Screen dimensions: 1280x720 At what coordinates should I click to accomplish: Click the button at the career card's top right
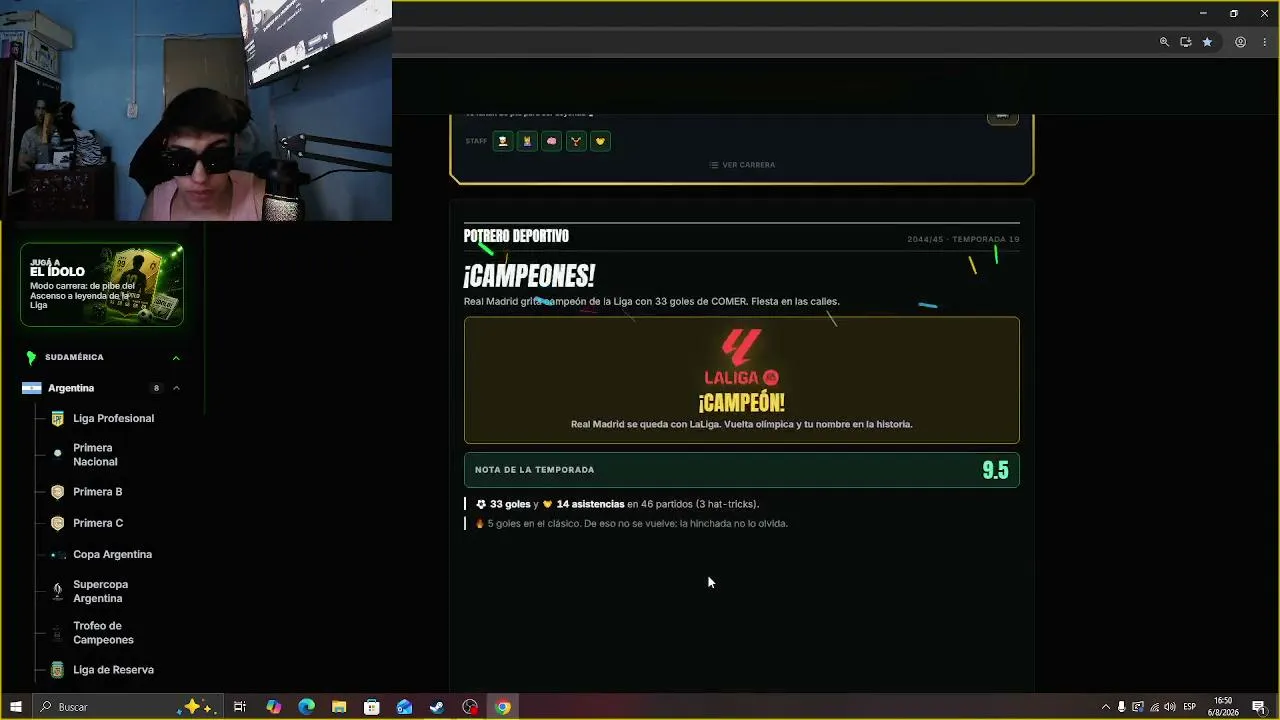pos(1002,117)
